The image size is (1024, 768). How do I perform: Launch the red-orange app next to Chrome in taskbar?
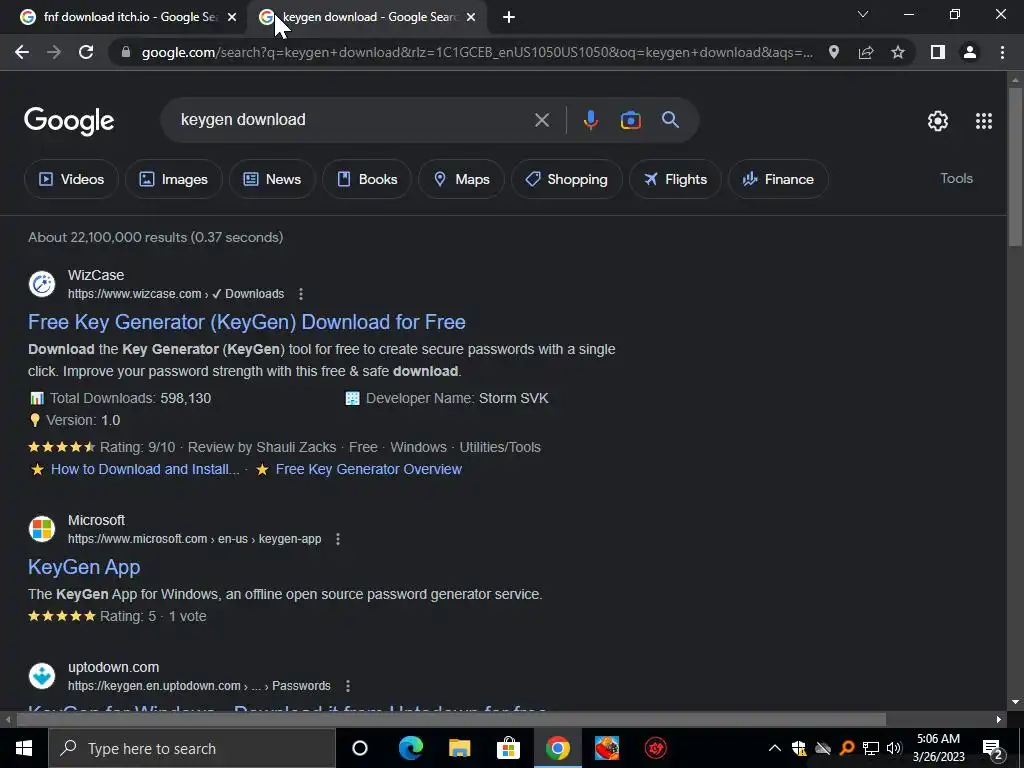pyautogui.click(x=607, y=748)
